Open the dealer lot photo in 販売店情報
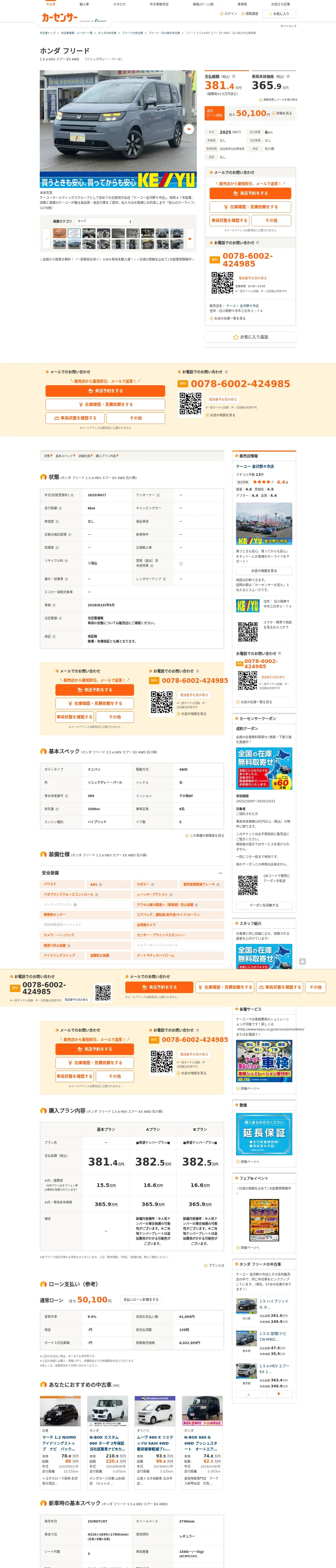The image size is (336, 1568). 264,524
